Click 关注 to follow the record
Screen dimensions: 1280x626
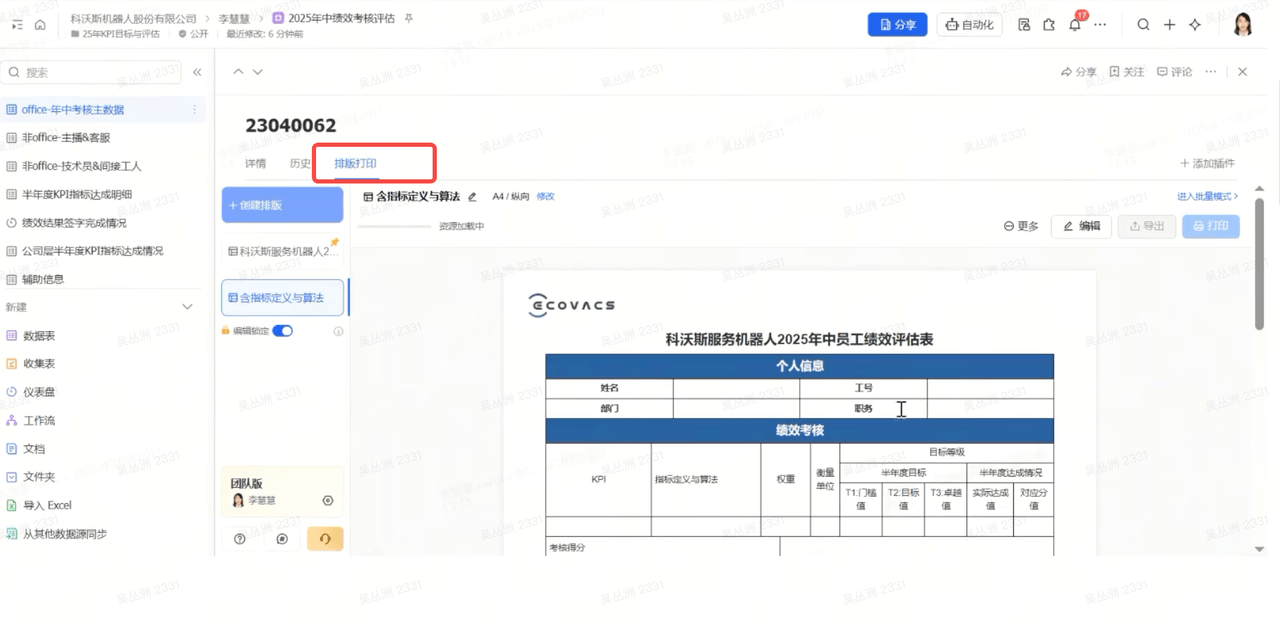1126,72
